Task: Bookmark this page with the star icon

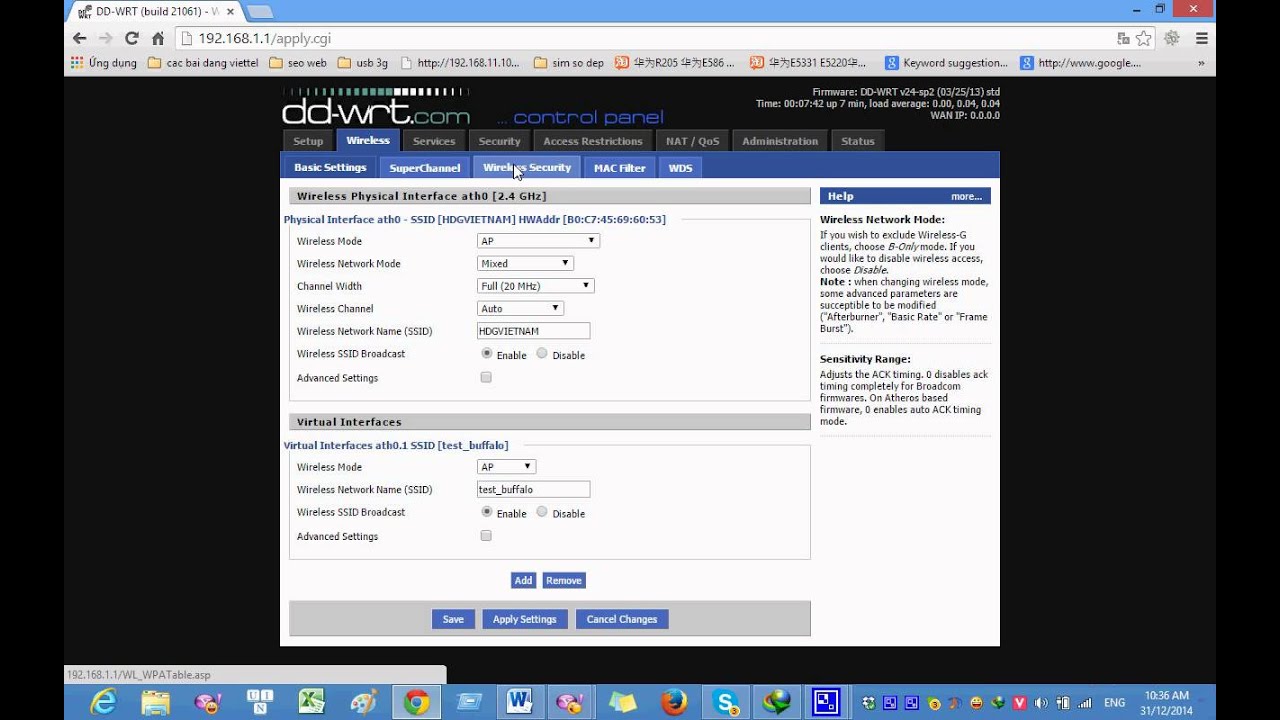Action: coord(1144,39)
